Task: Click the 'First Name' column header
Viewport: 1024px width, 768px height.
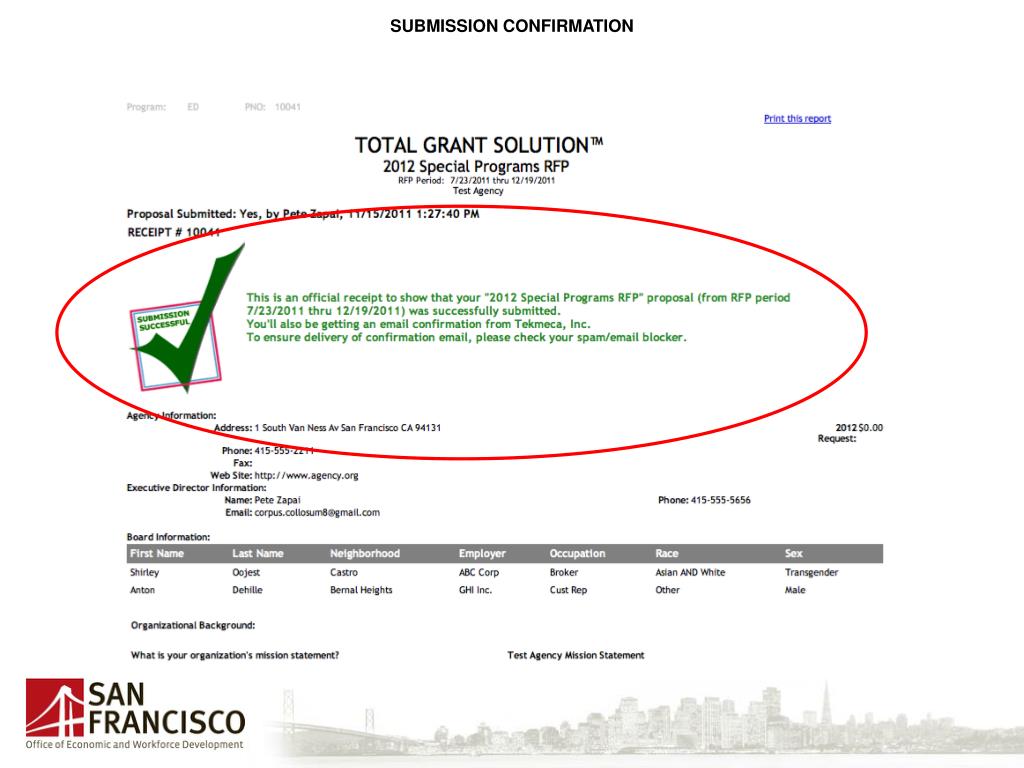Action: pos(157,553)
